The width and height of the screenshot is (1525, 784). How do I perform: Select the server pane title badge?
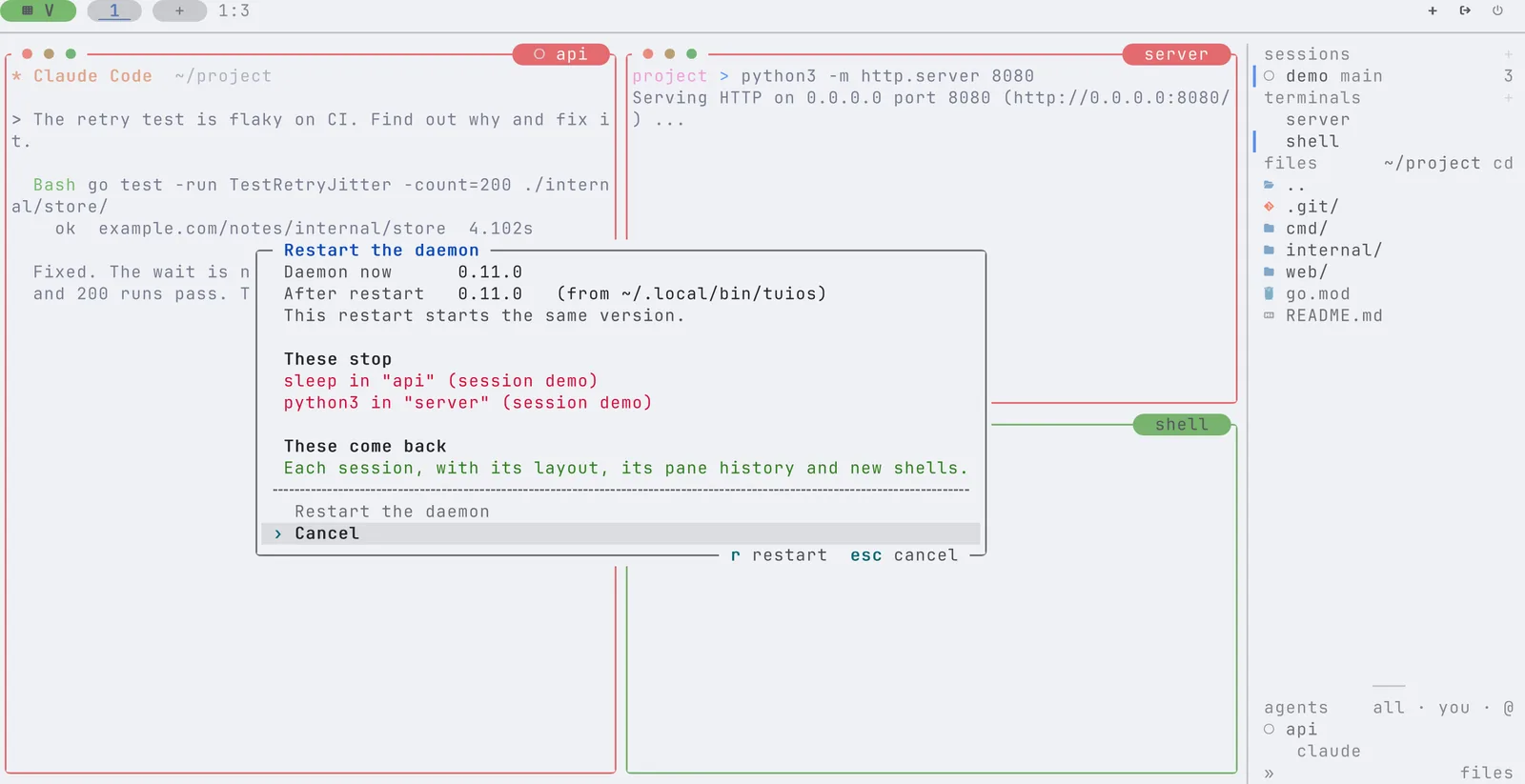pos(1176,54)
